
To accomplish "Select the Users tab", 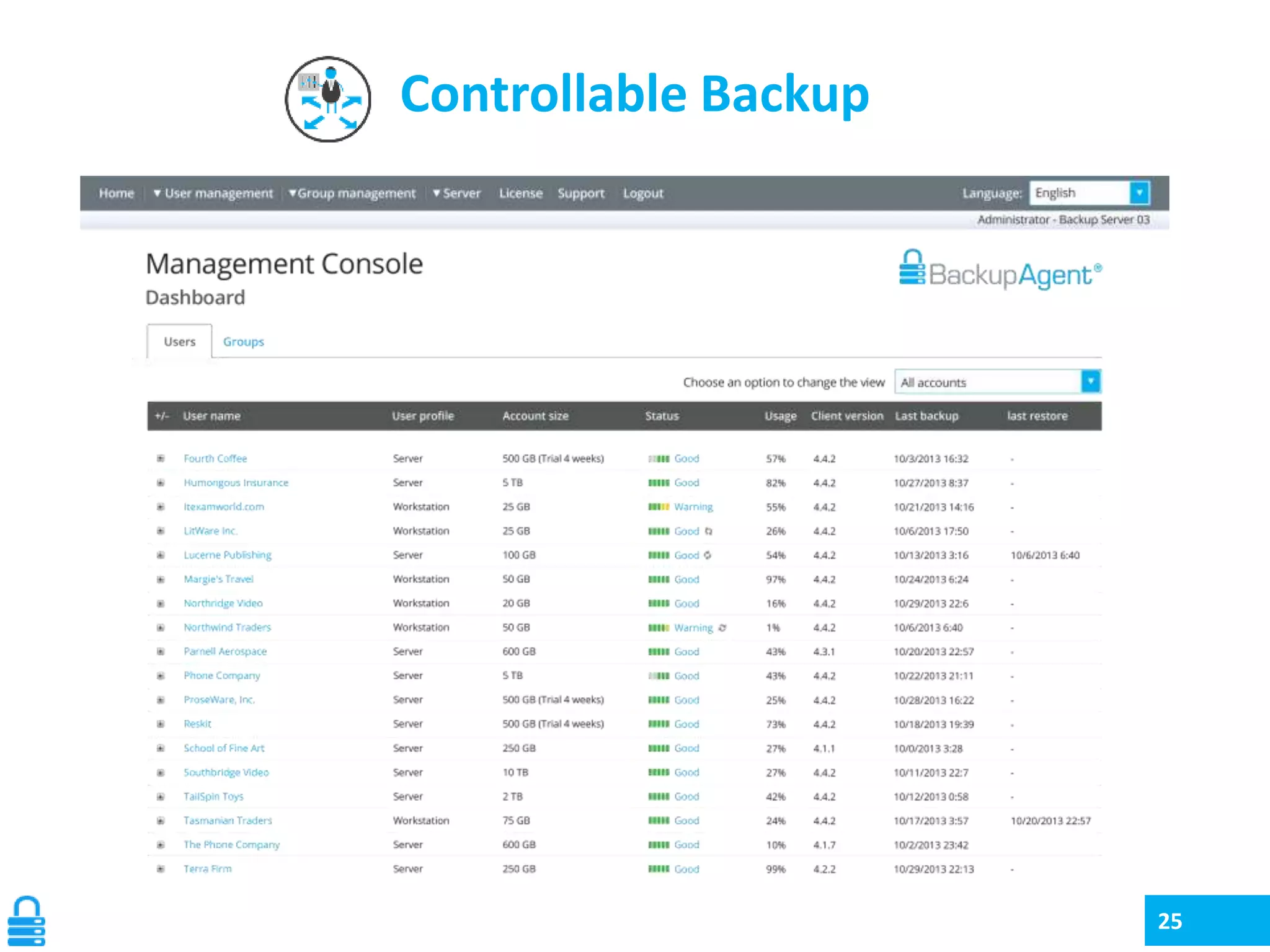I will [179, 342].
